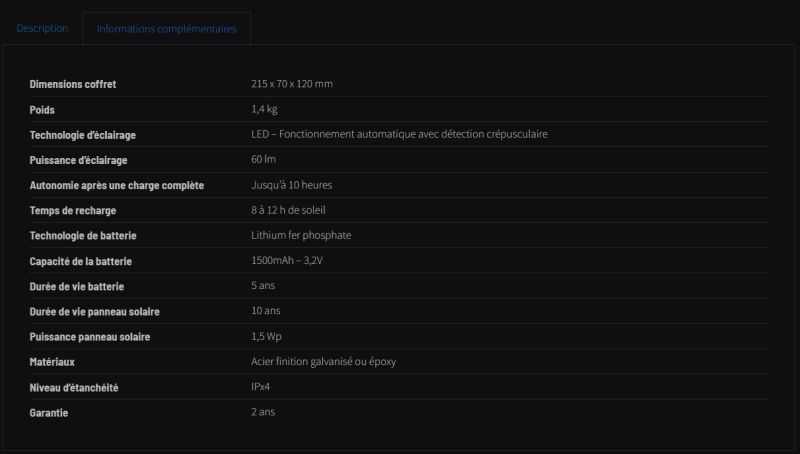Switch to the Description tab
Image resolution: width=800 pixels, height=454 pixels.
tap(42, 28)
